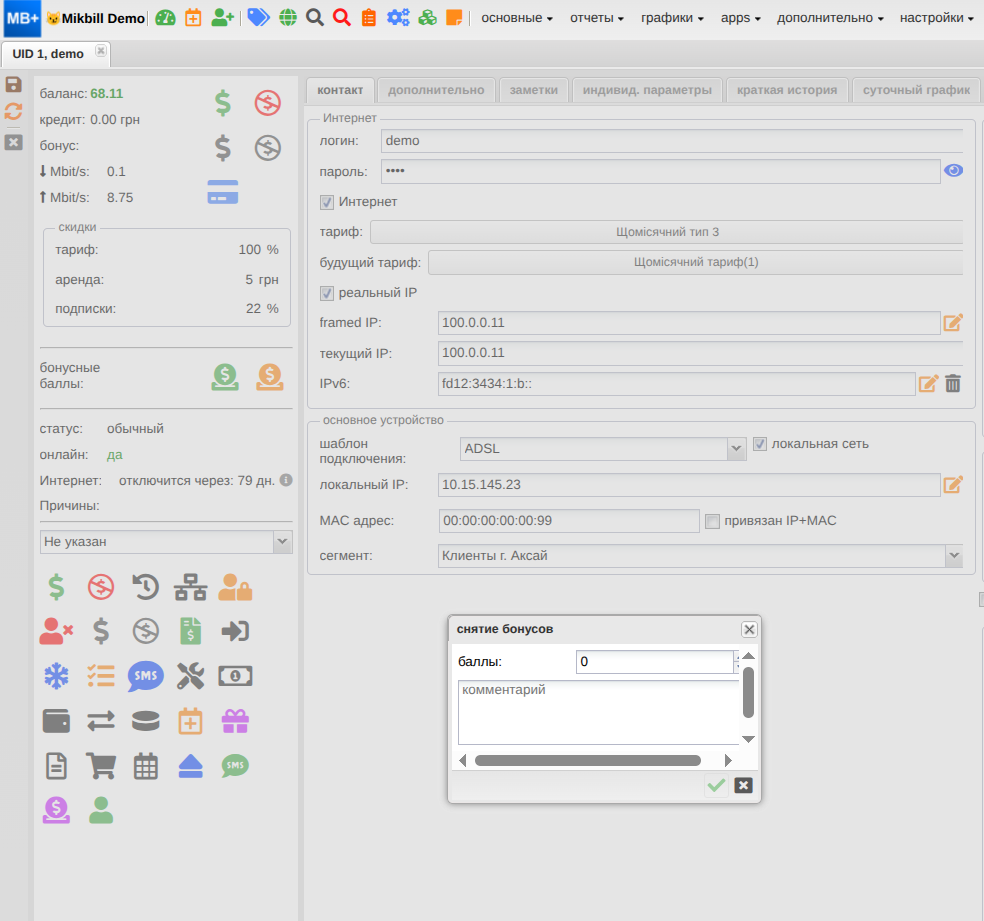
Task: Click the save floppy disk icon on left strip
Action: click(x=14, y=84)
